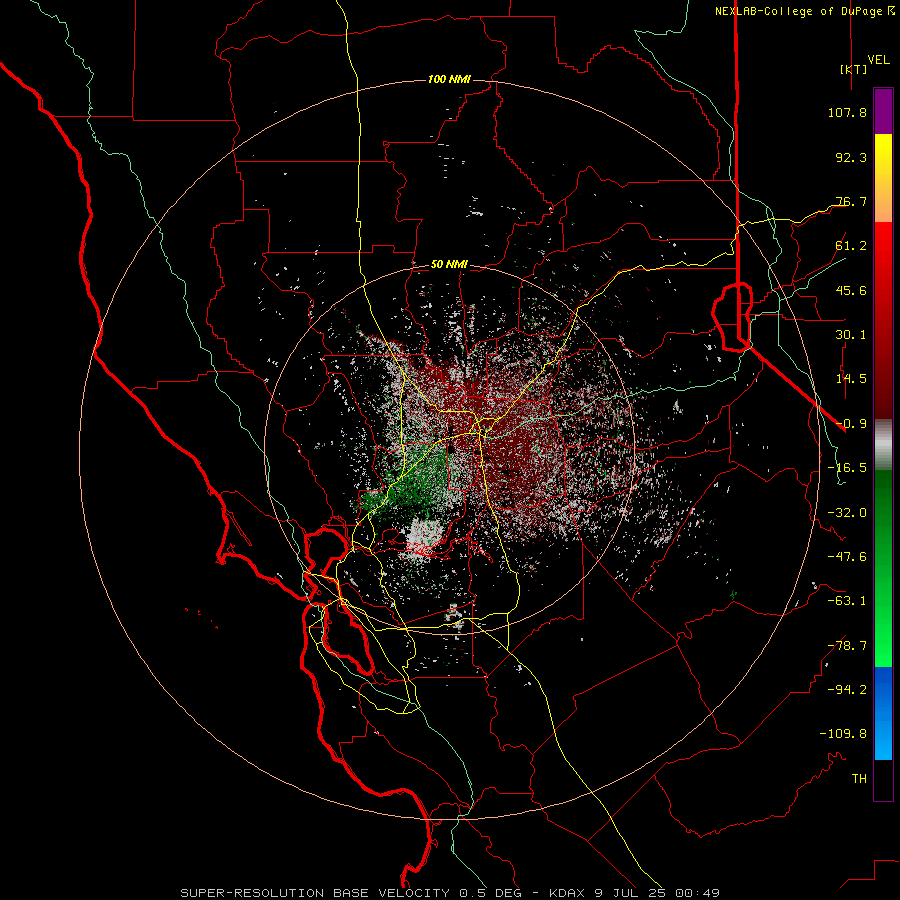The height and width of the screenshot is (900, 900).
Task: Click the 14.5 velocity scale value
Action: point(851,379)
